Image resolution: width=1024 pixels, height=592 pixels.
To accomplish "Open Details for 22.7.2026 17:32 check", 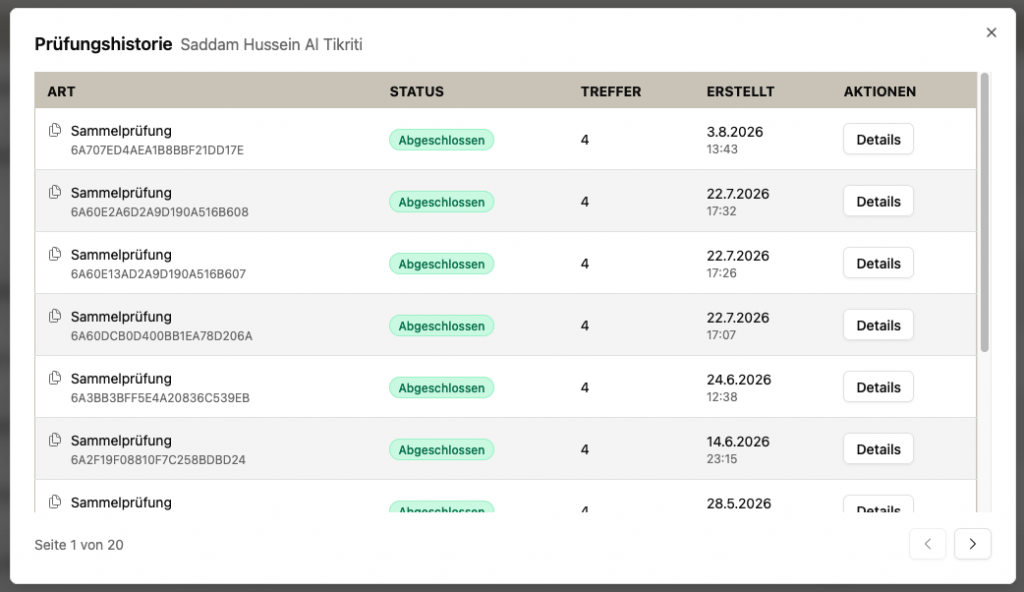I will [x=878, y=201].
